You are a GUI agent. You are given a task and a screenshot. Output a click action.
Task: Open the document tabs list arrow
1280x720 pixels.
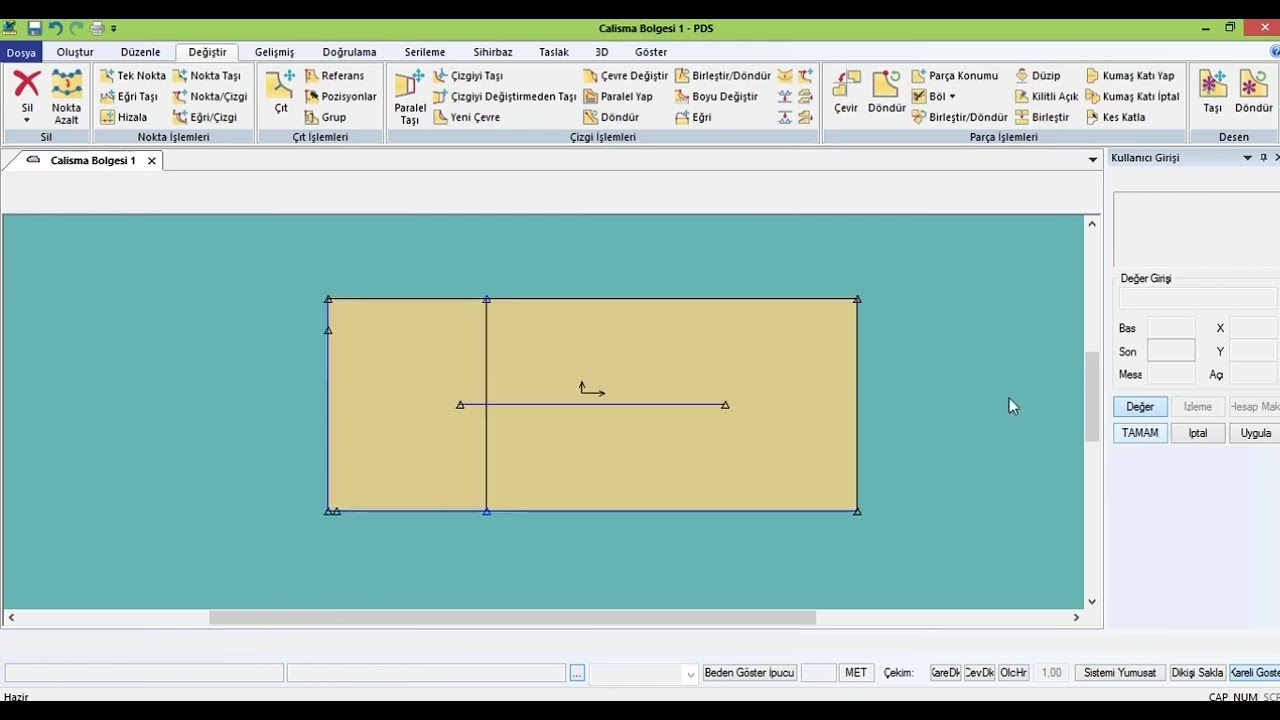[x=1092, y=160]
